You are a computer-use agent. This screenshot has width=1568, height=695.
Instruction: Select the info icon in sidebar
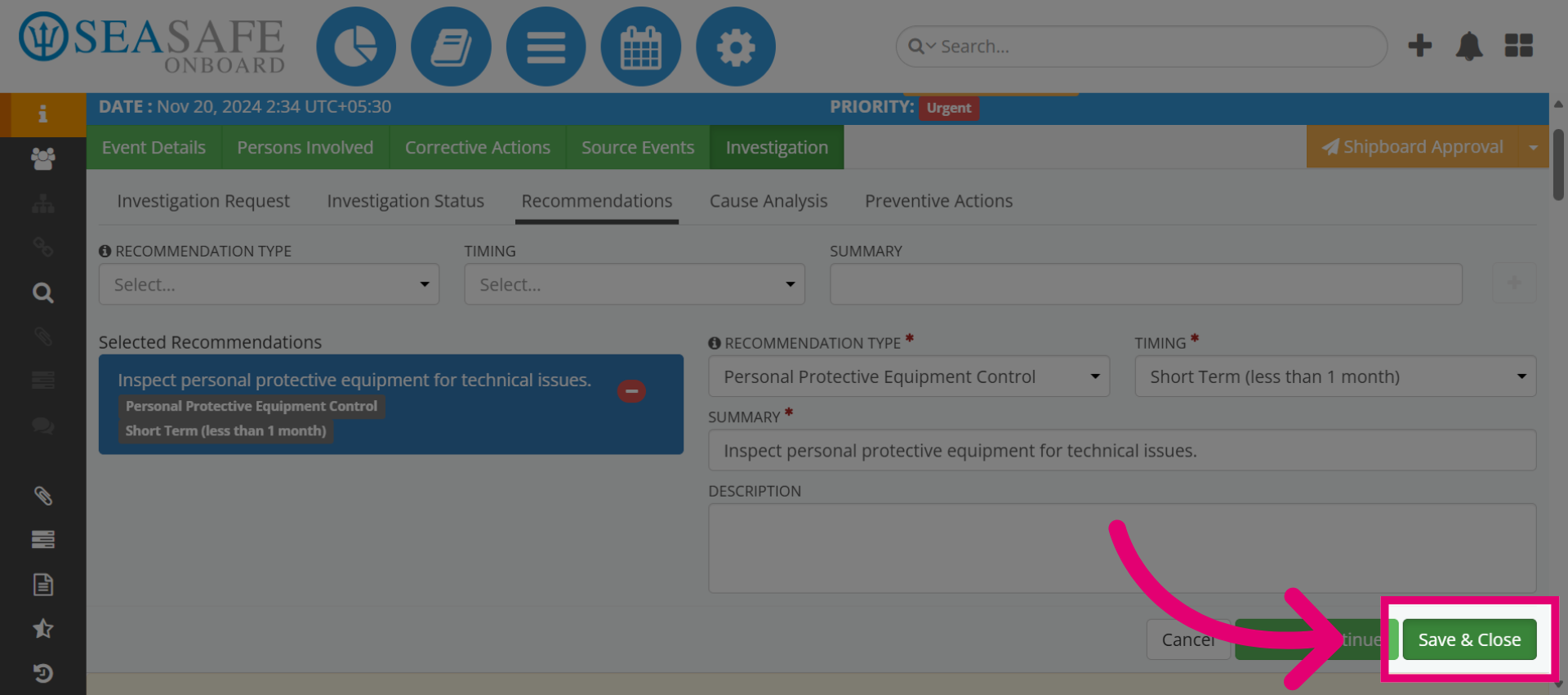tap(42, 114)
